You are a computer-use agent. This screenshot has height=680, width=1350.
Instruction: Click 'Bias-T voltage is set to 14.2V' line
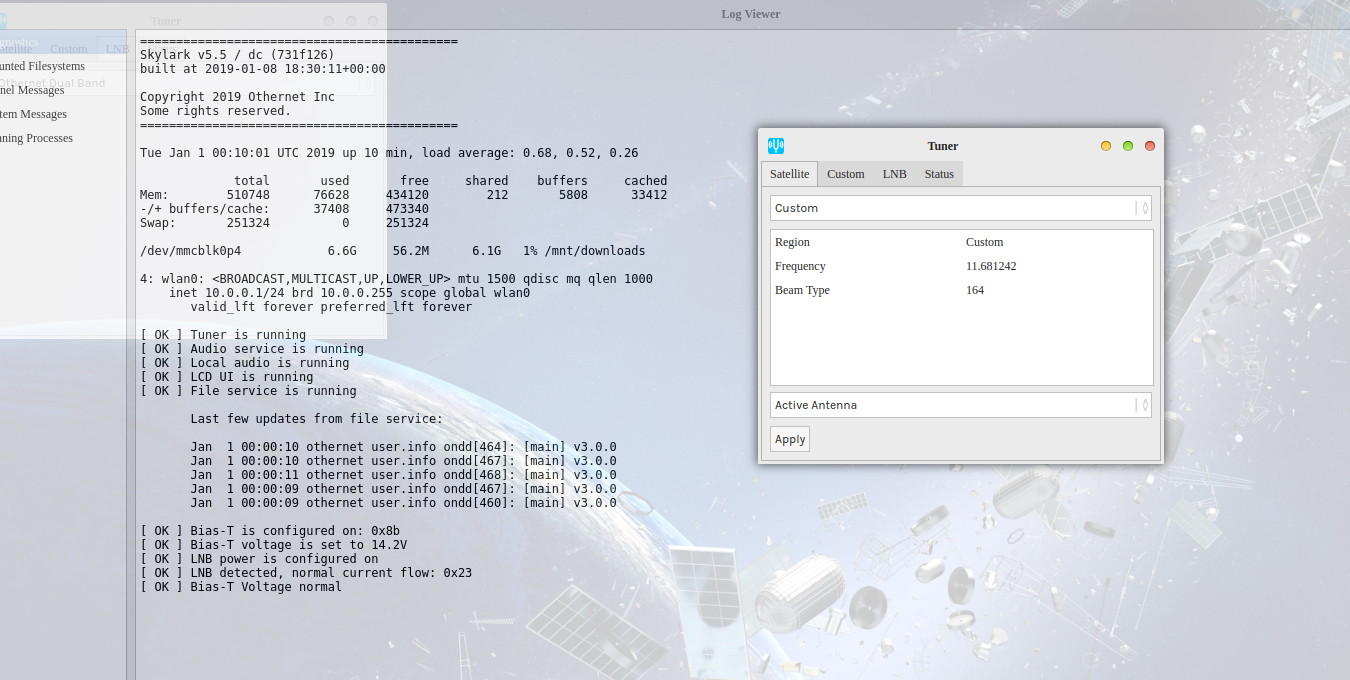tap(273, 545)
